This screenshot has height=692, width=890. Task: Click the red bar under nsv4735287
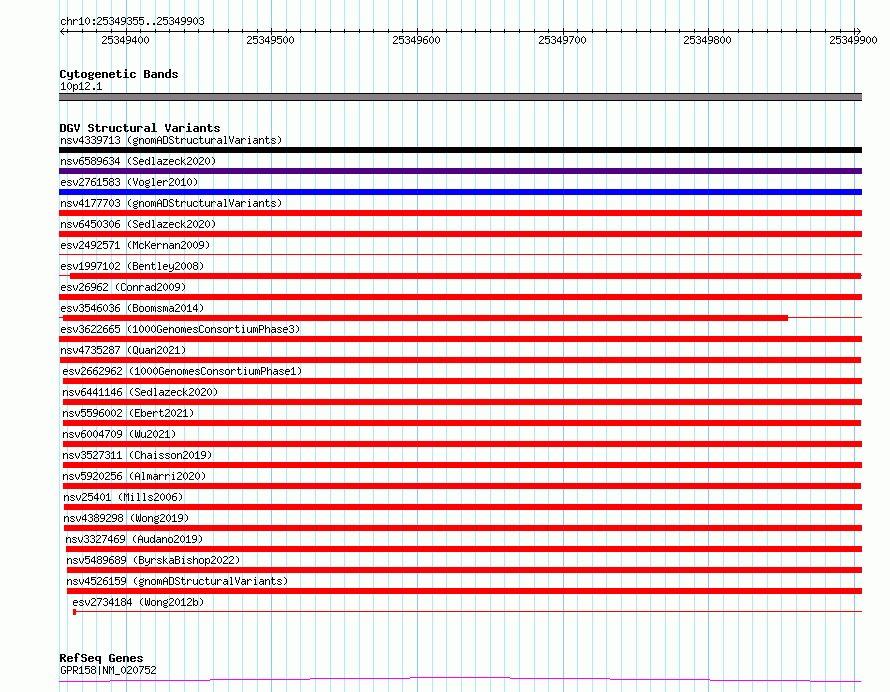tap(460, 360)
